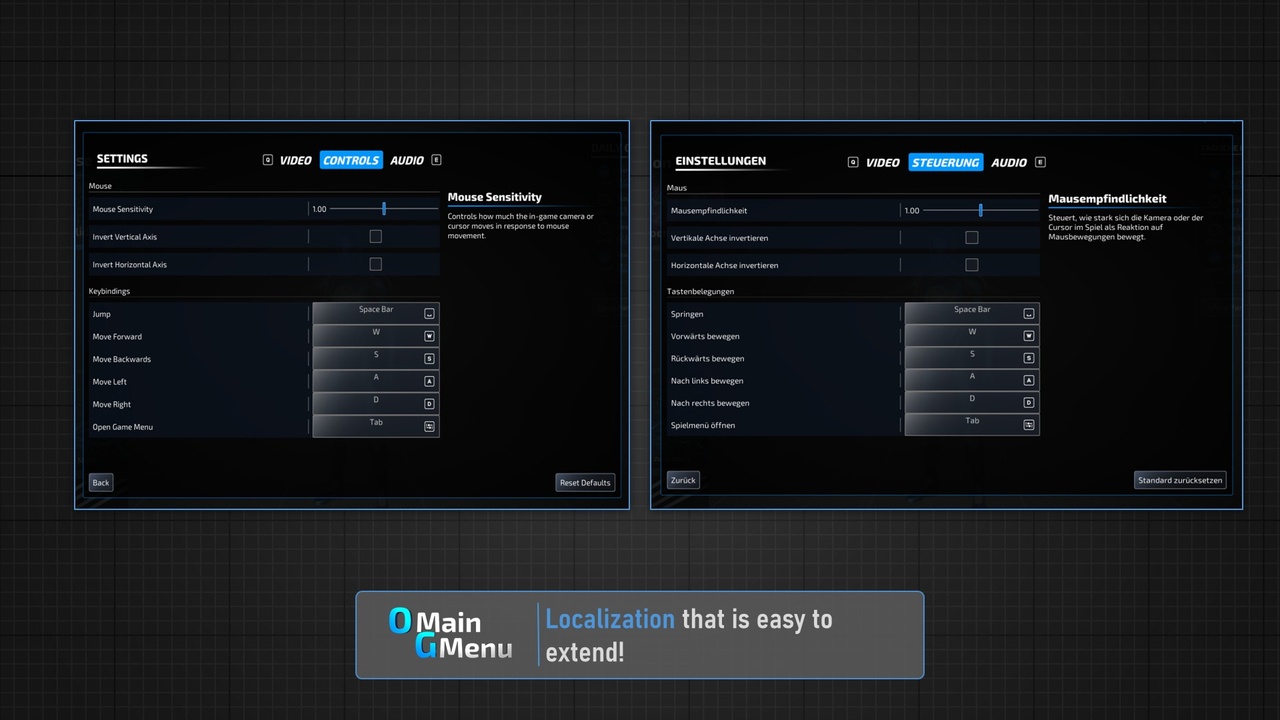Toggle the Invert Horizontal Axis checkbox
This screenshot has width=1280, height=720.
coord(375,264)
